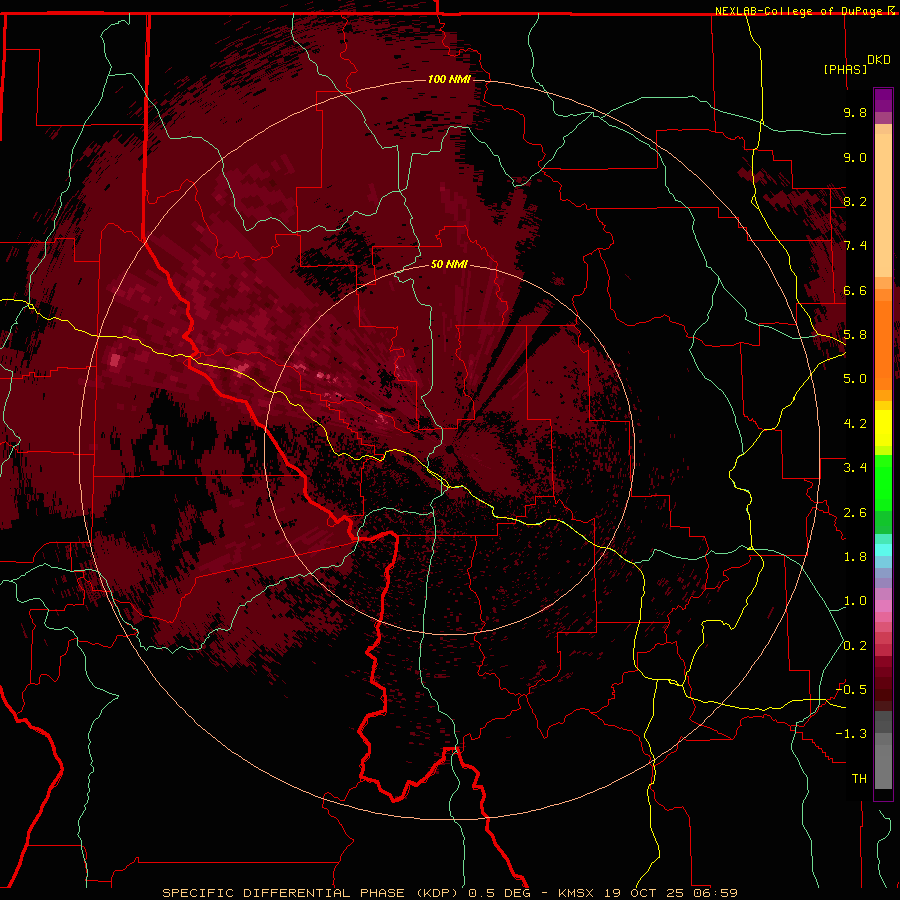
Task: Click the -1.3 scale label
Action: 851,734
